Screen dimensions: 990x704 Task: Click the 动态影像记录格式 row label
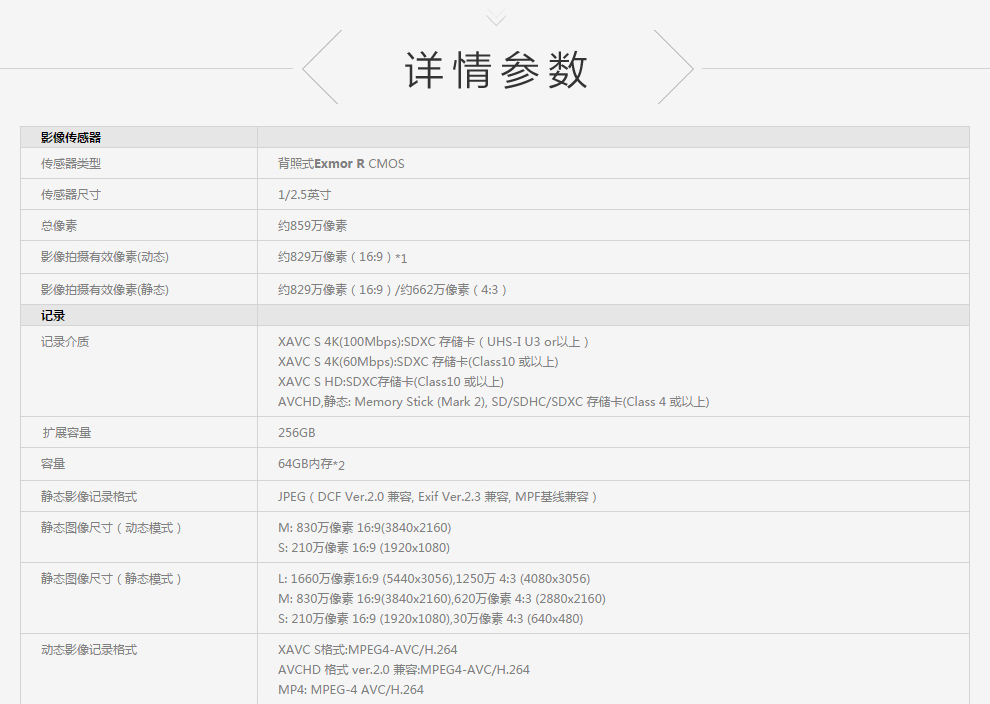[89, 649]
